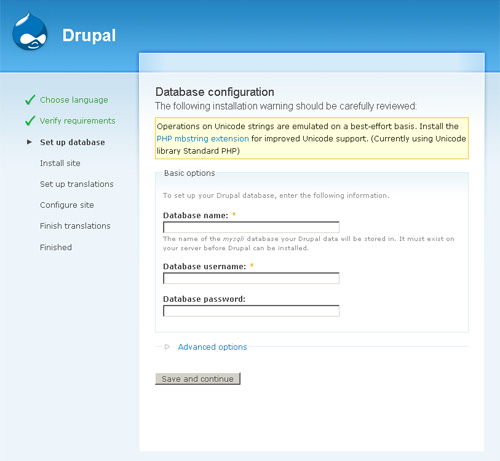
Task: Select the Choose language step
Action: pos(74,100)
